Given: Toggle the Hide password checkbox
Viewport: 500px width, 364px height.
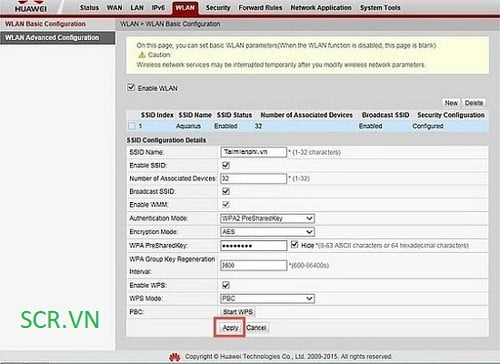Looking at the screenshot, I should click(294, 245).
